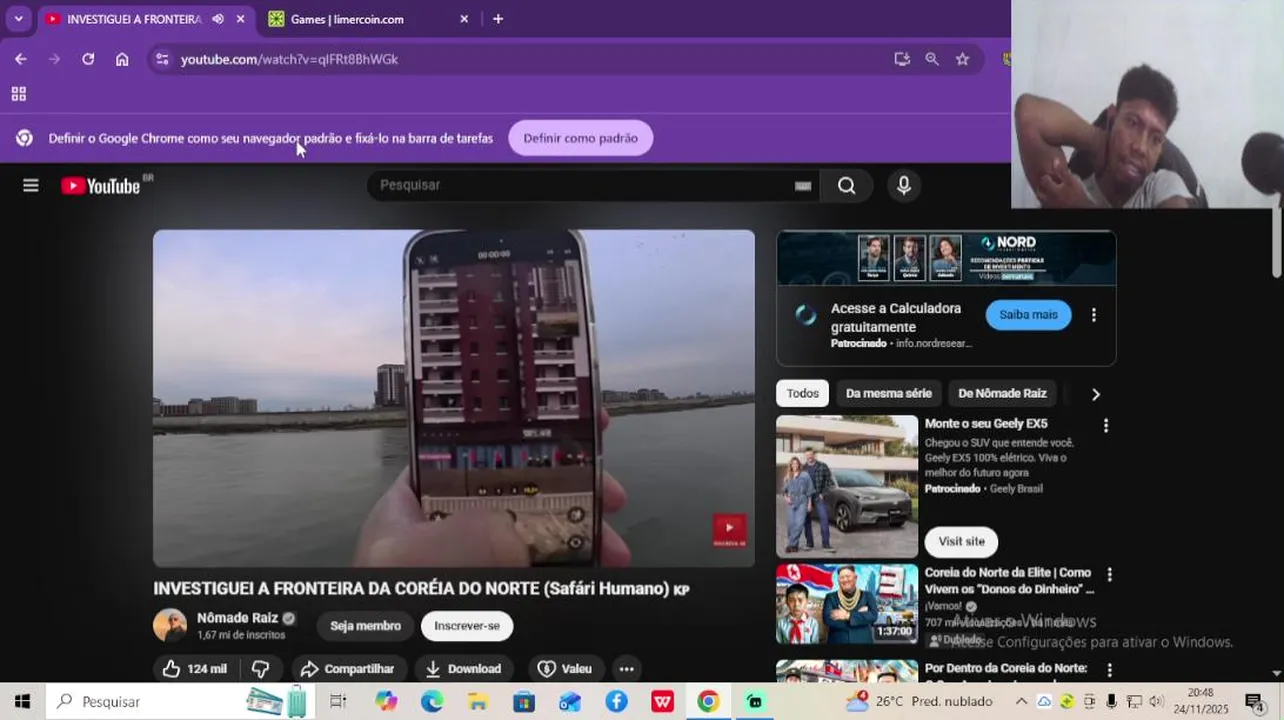Open File Explorer from the taskbar
1284x720 pixels.
[478, 701]
